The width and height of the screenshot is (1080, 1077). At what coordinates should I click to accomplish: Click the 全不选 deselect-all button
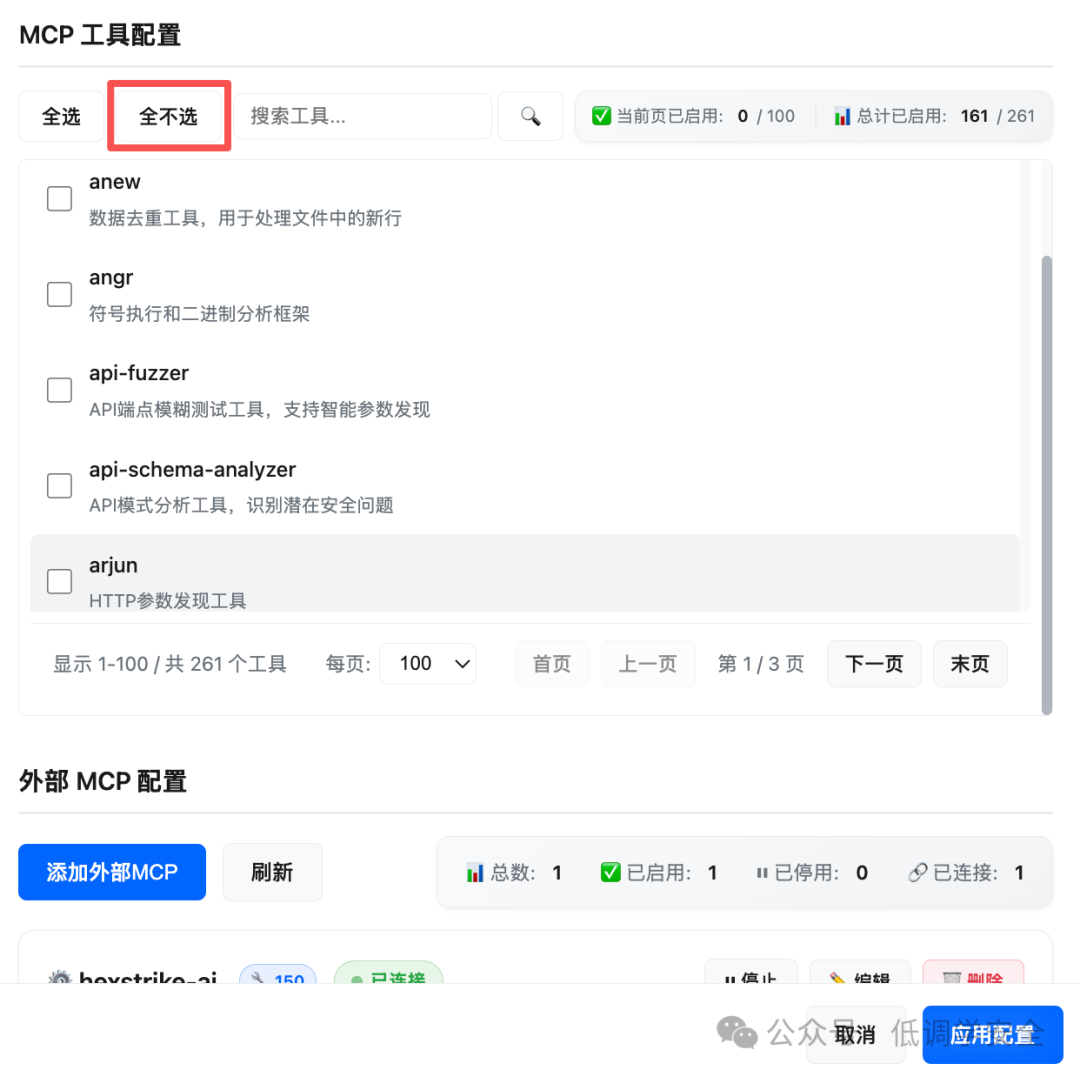point(169,116)
